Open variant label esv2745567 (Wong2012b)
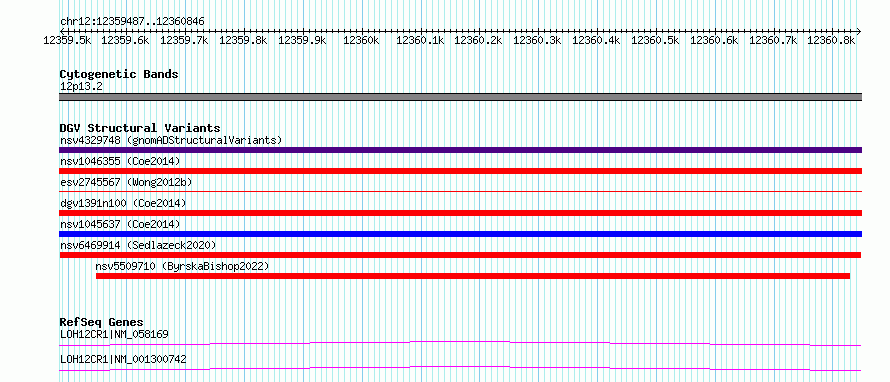890x382 pixels. tap(126, 182)
